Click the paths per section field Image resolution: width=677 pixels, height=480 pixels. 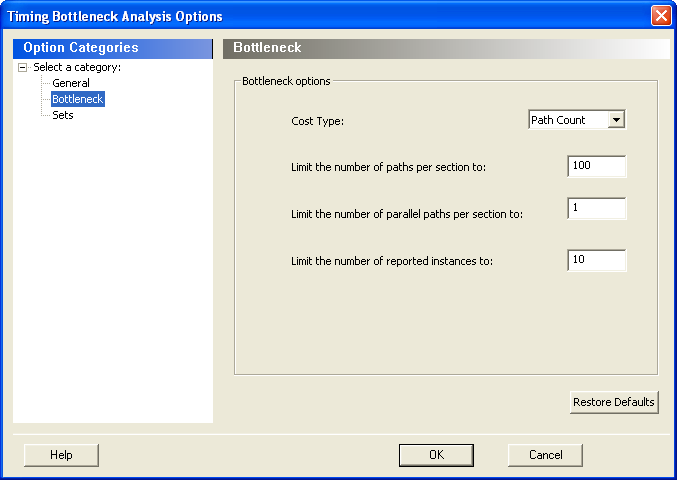[597, 166]
